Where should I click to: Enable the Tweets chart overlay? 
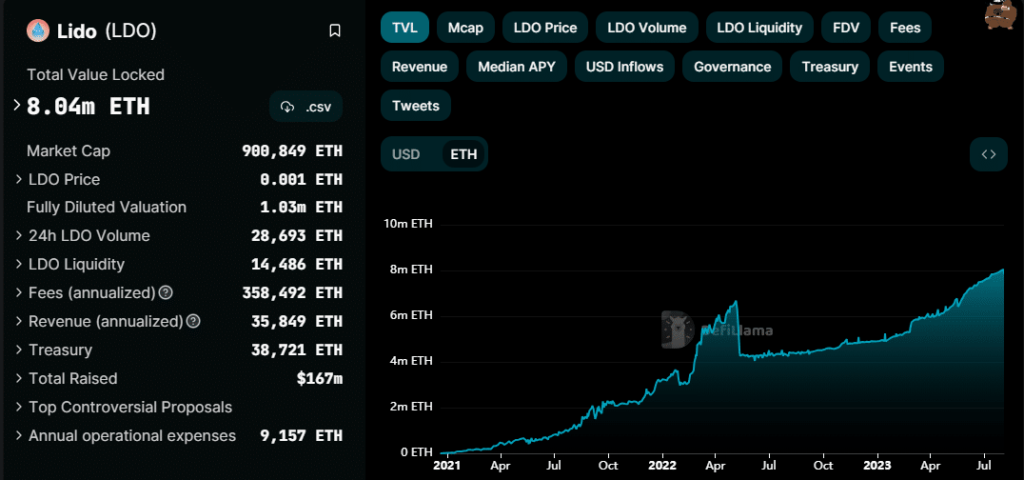(x=415, y=105)
